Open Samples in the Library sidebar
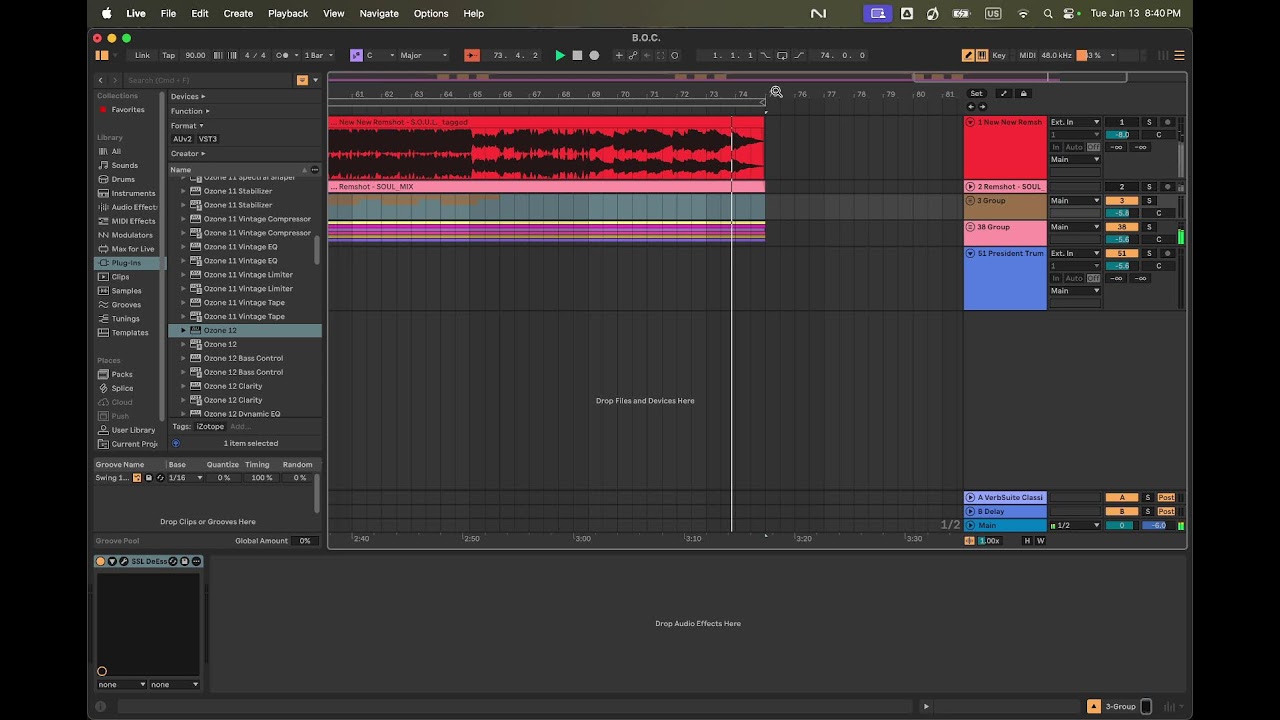Viewport: 1280px width, 720px height. click(126, 291)
